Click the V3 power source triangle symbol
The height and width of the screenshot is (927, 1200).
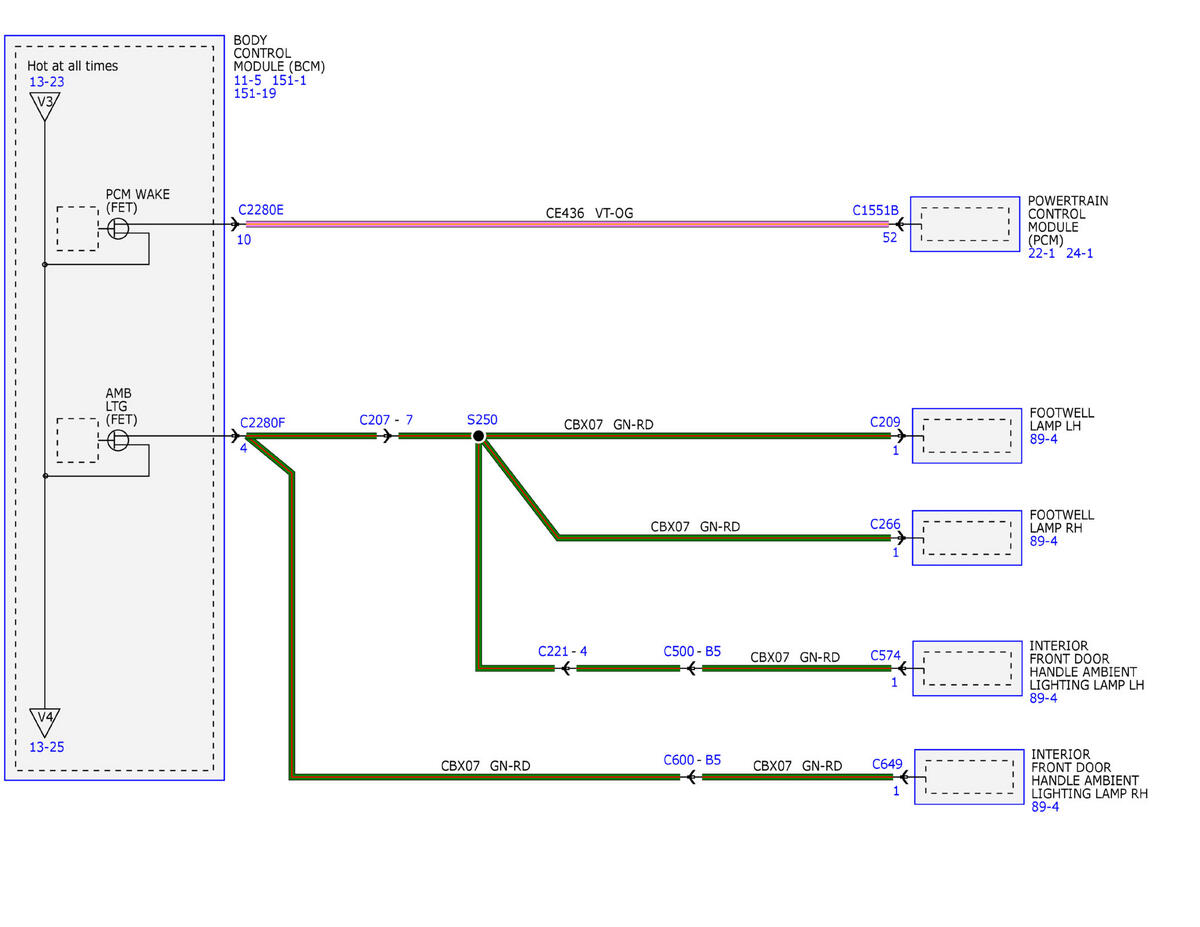click(x=44, y=106)
